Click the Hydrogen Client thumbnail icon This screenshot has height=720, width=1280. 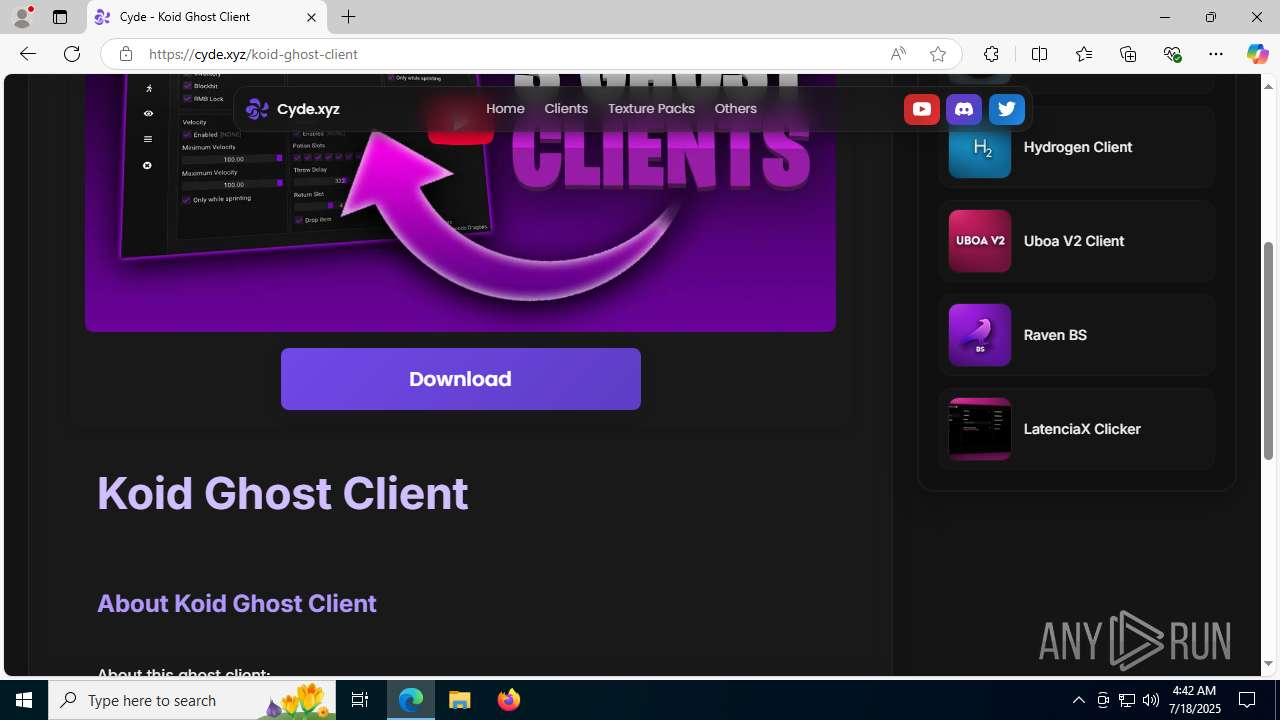(x=979, y=147)
